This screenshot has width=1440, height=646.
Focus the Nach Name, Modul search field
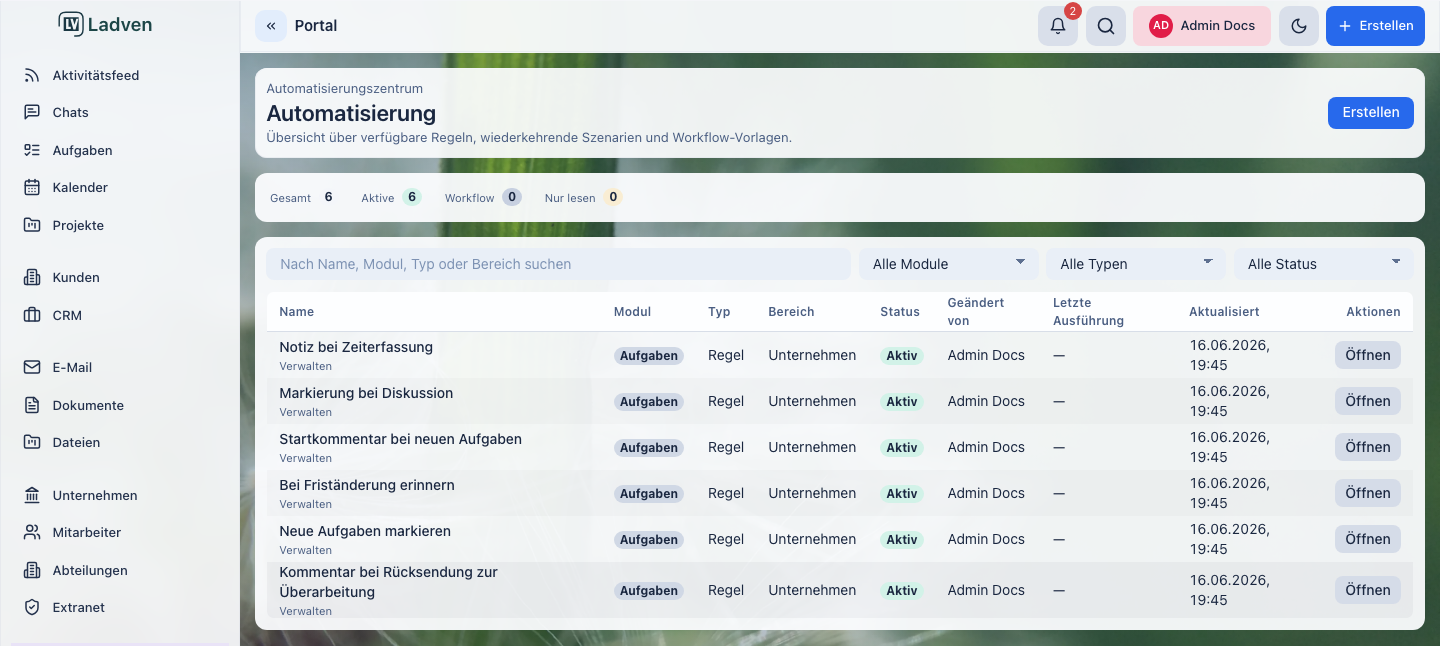coord(558,264)
